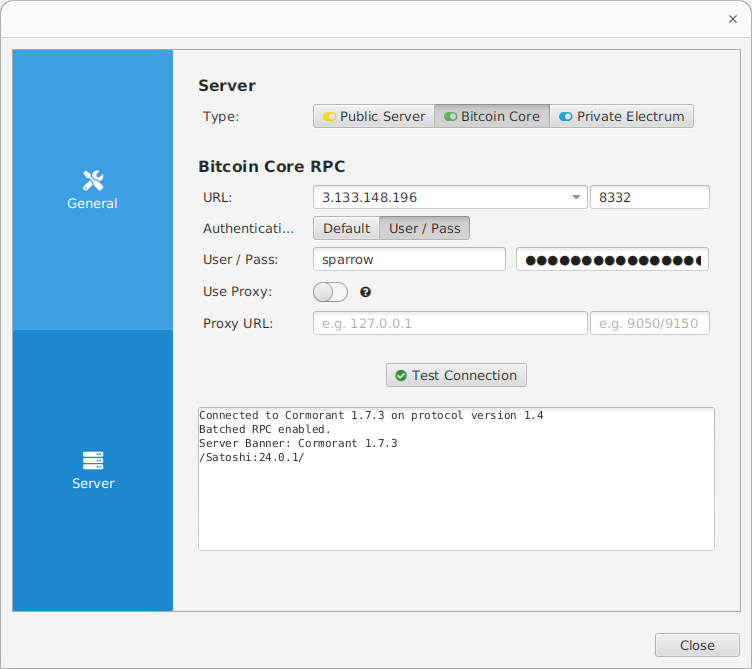Click the masked password field

tap(612, 259)
